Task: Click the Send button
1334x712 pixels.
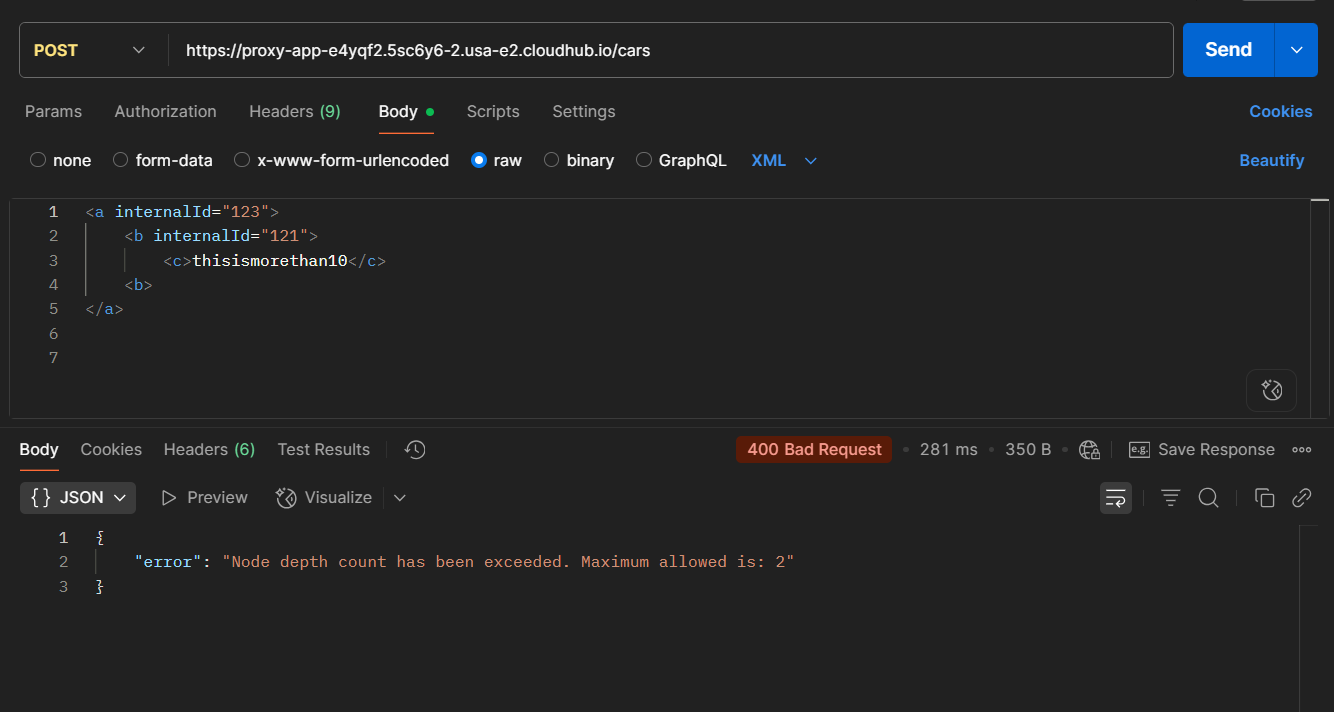Action: click(1228, 49)
